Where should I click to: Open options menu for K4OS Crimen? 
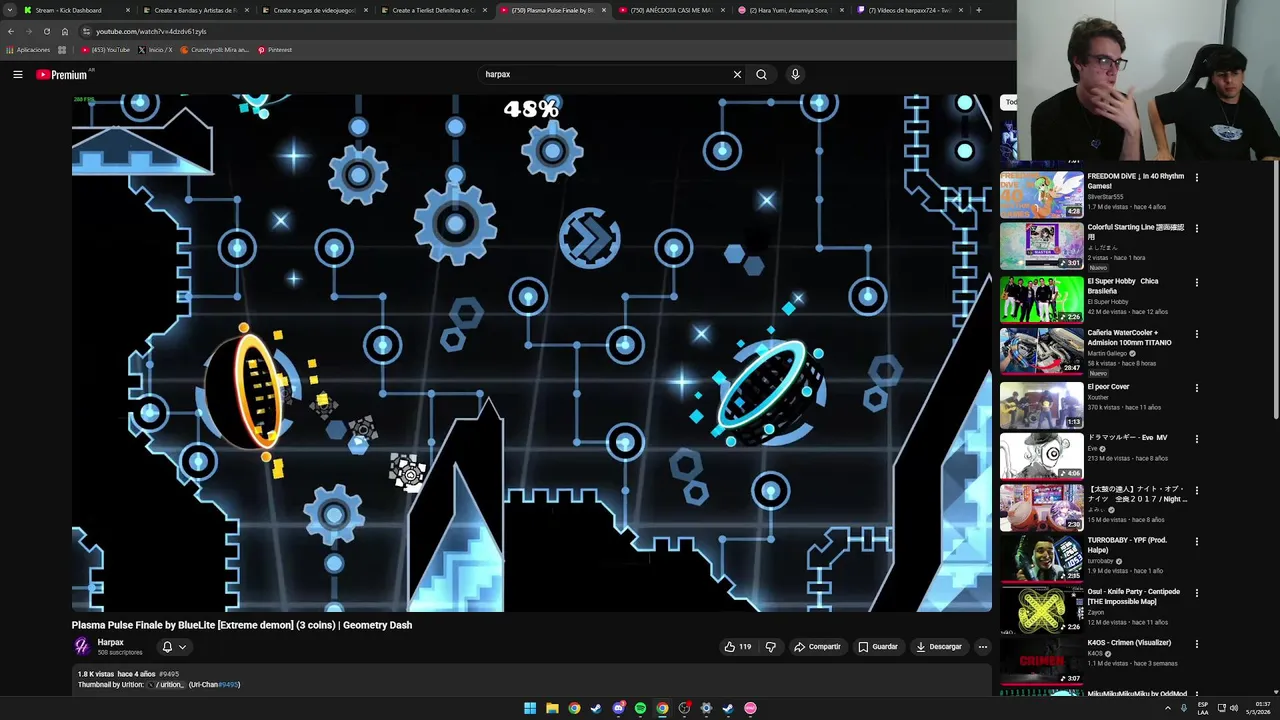pyautogui.click(x=1196, y=644)
